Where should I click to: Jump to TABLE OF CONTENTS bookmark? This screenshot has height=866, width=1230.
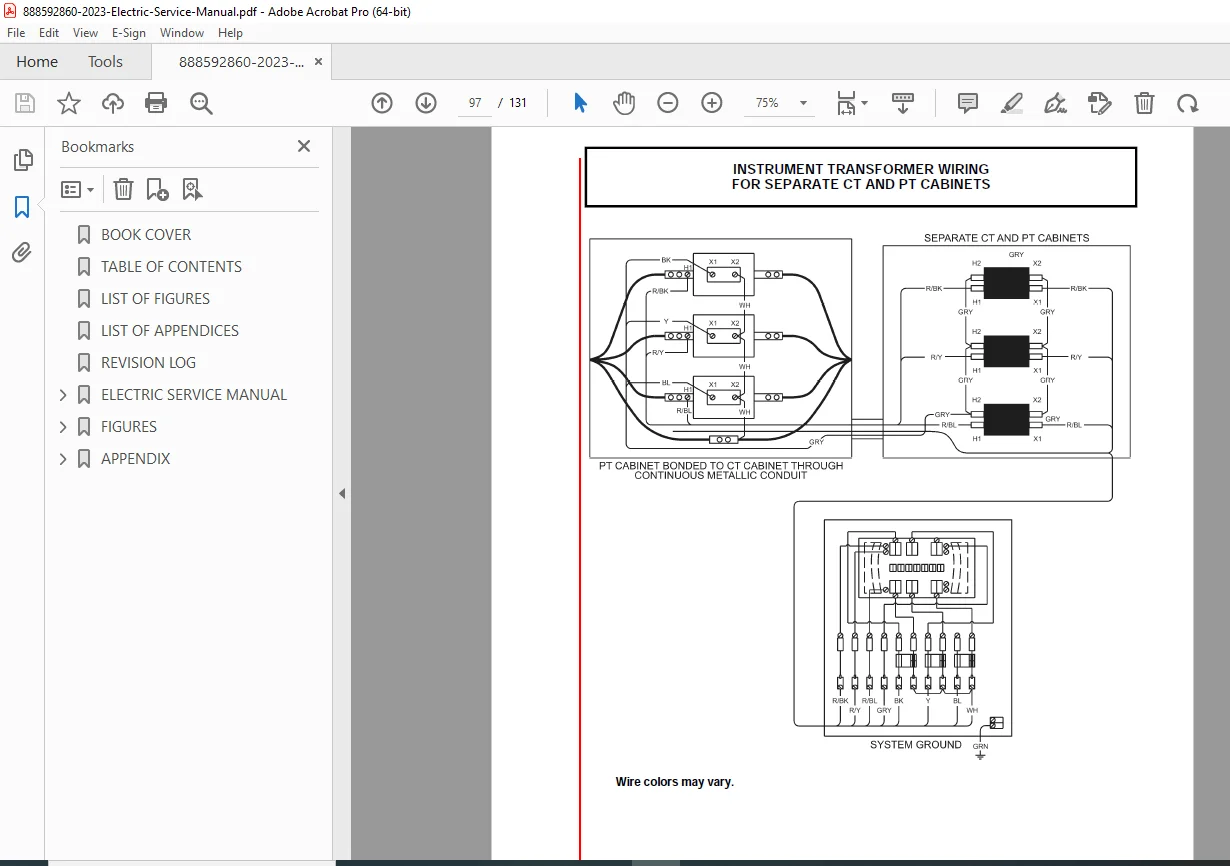(x=171, y=267)
